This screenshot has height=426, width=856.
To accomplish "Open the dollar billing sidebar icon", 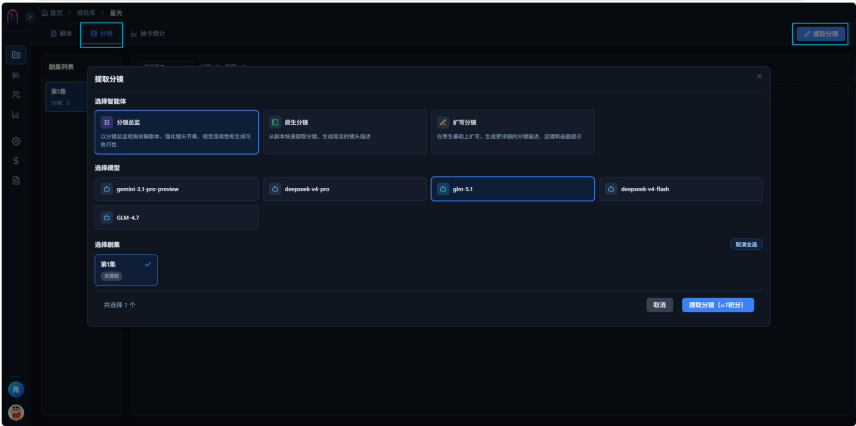I will (16, 161).
